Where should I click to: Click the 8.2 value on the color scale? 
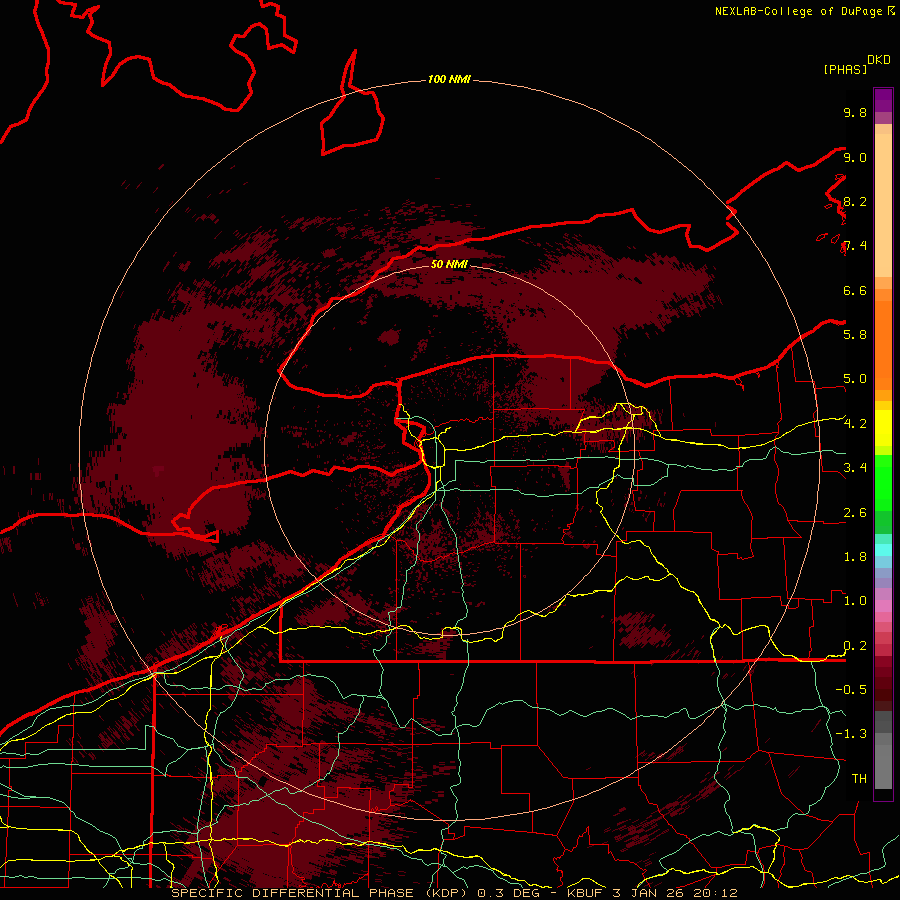pos(855,201)
